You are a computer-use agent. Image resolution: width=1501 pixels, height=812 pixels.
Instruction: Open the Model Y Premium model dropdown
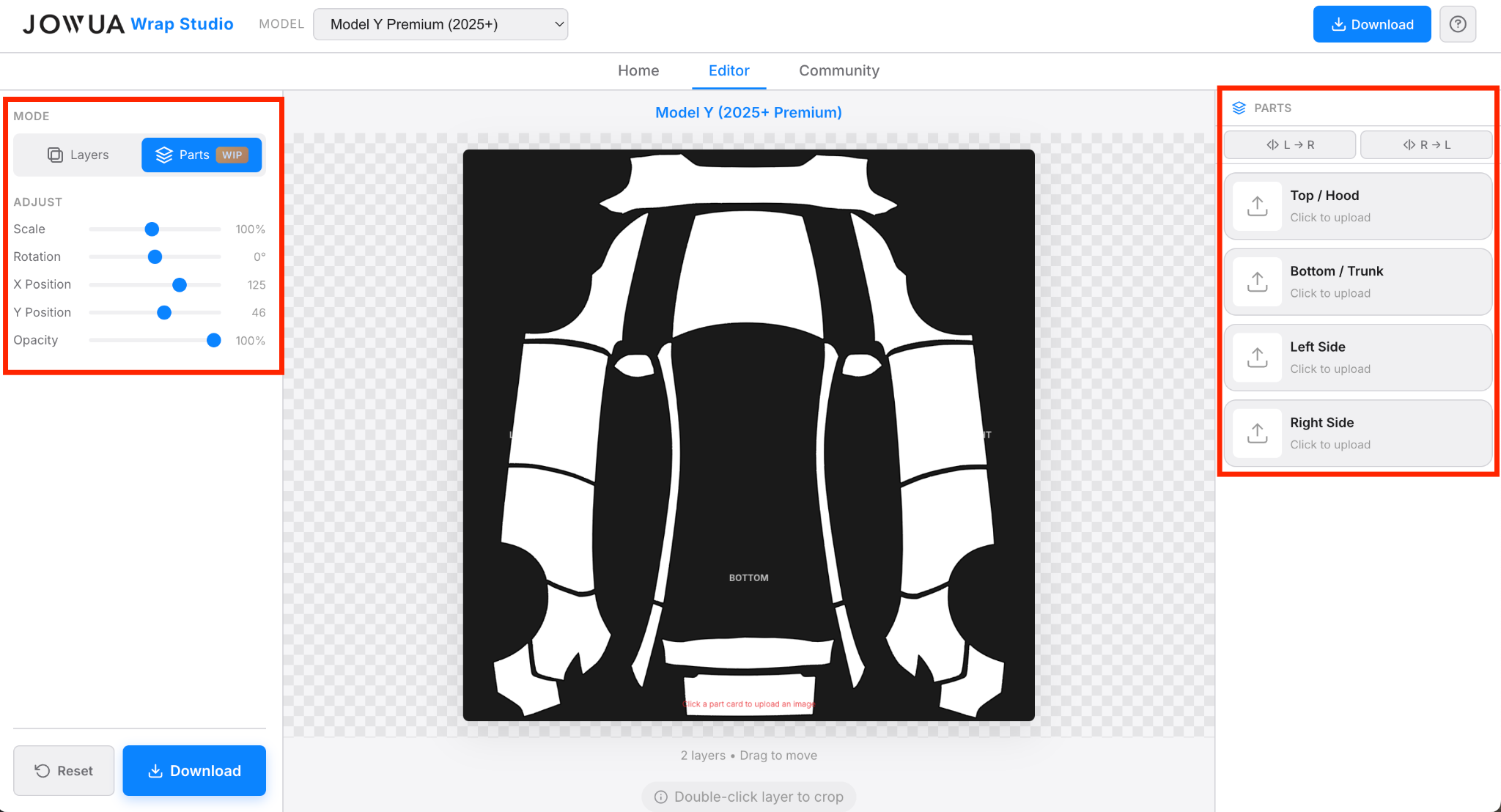(440, 23)
